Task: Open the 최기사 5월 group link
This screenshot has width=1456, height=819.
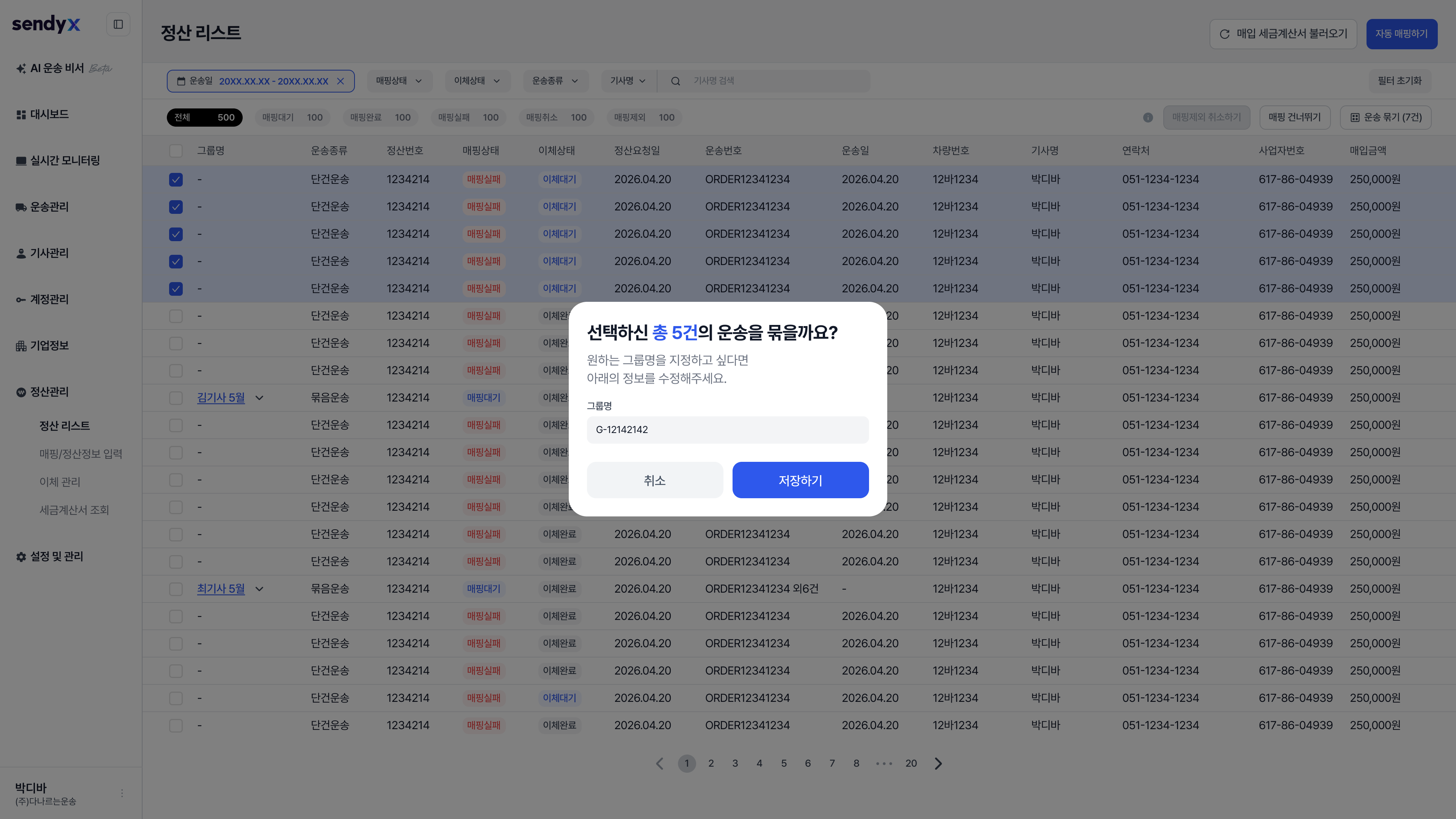Action: (221, 589)
